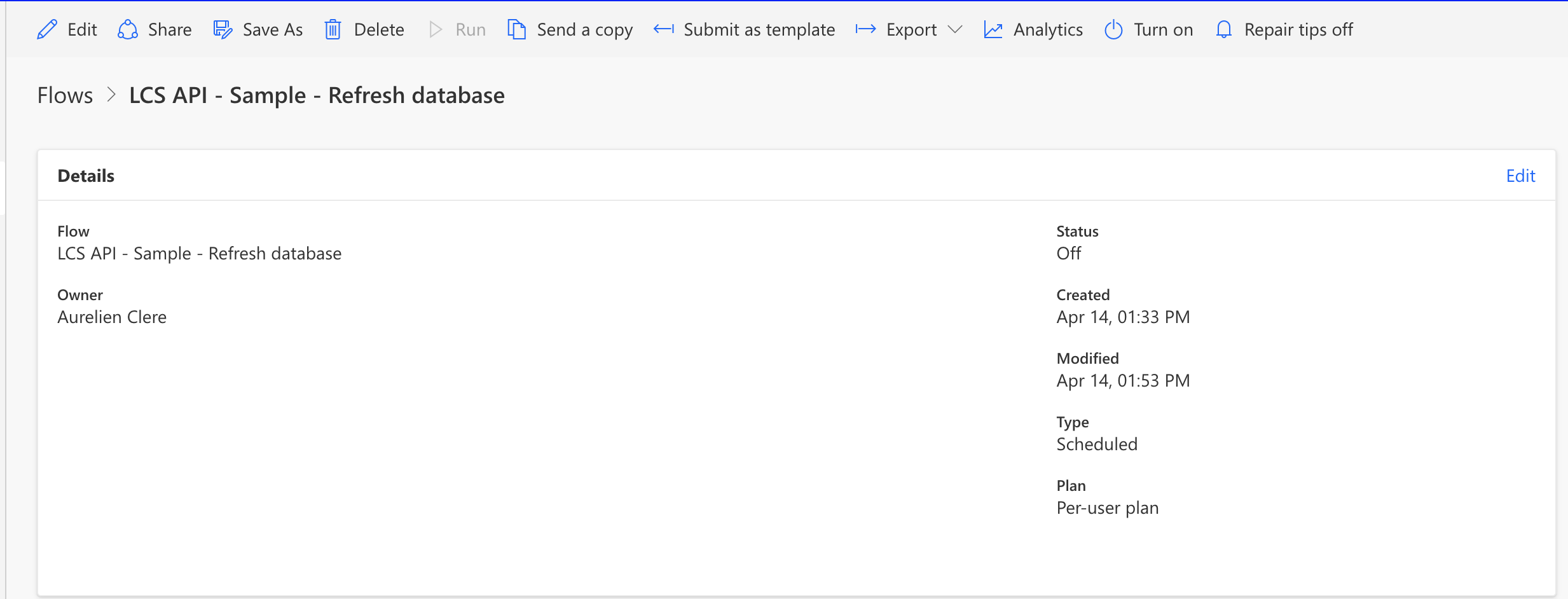Click the Plan value 'Per-user plan'

pyautogui.click(x=1108, y=508)
